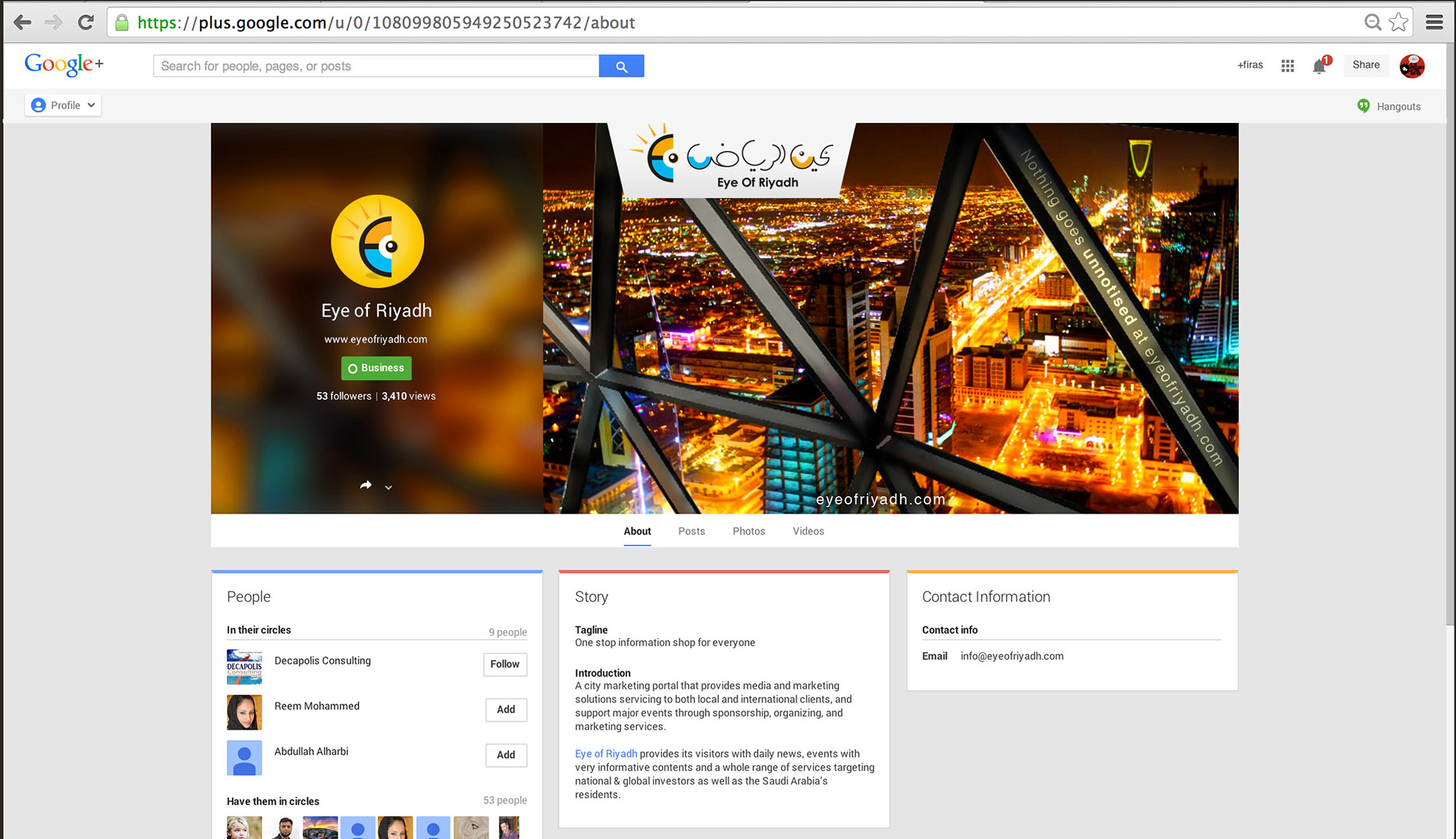Open the Decapolis Consulting name link
The width and height of the screenshot is (1456, 839).
click(322, 661)
